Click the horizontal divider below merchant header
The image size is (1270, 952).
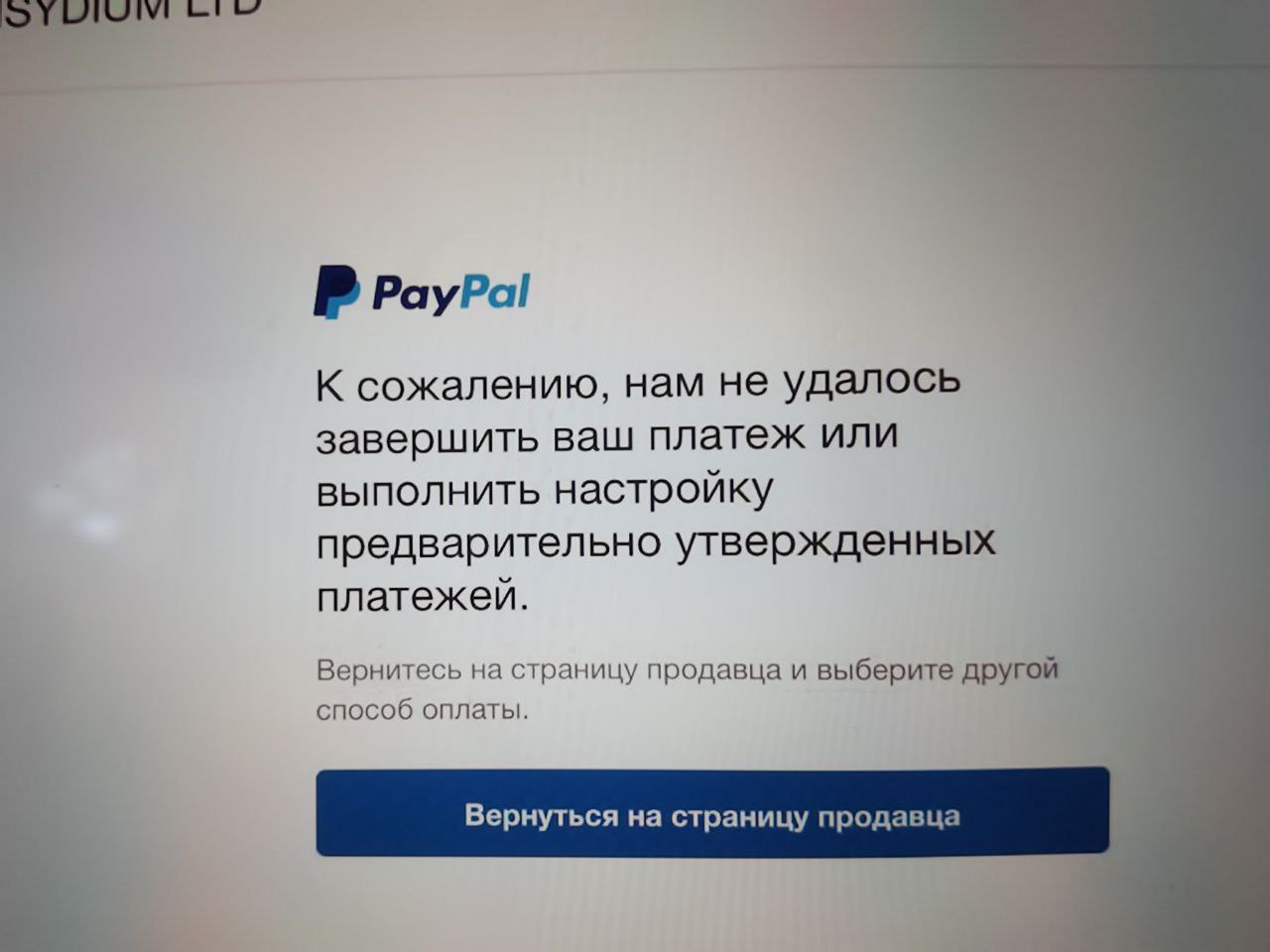click(x=635, y=79)
